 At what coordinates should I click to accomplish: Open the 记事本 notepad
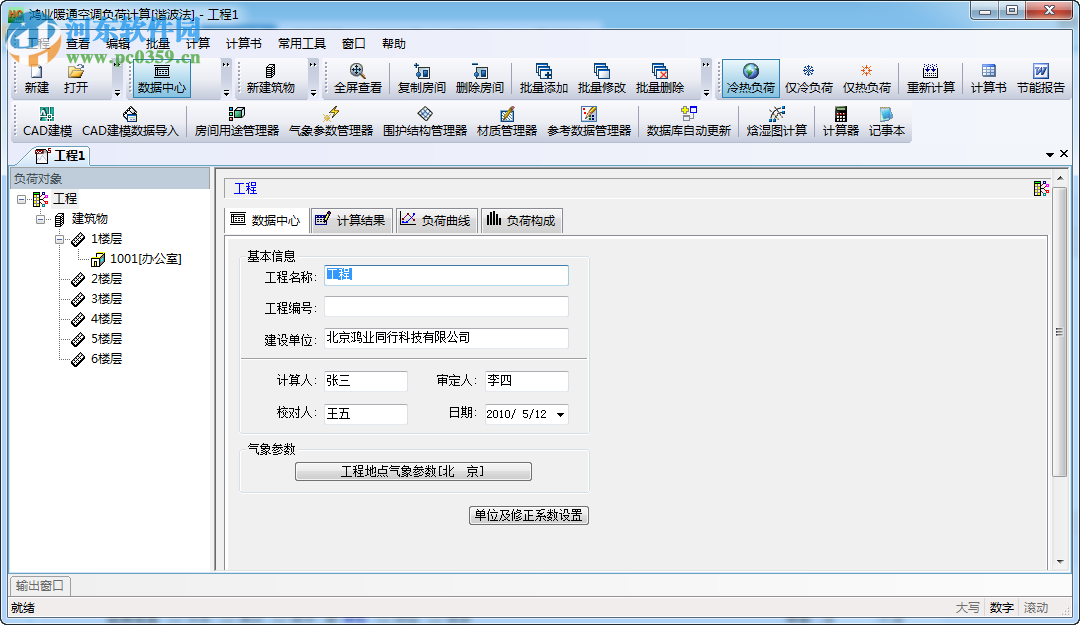(886, 122)
